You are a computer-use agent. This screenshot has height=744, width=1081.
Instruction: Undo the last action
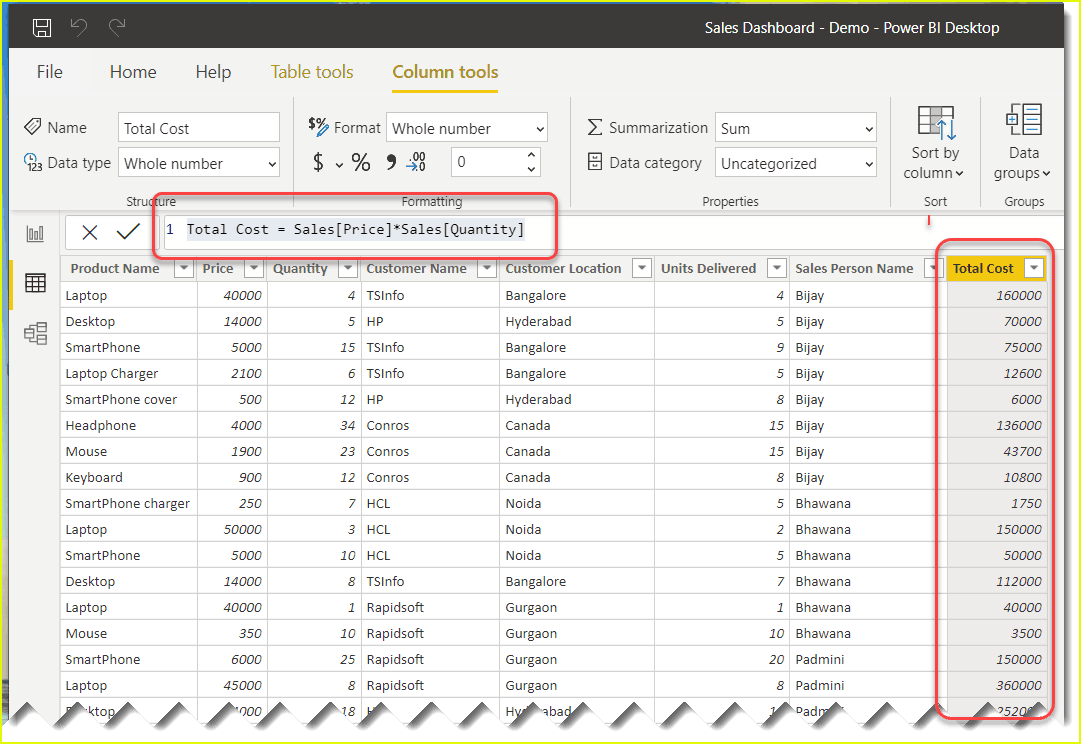[79, 27]
